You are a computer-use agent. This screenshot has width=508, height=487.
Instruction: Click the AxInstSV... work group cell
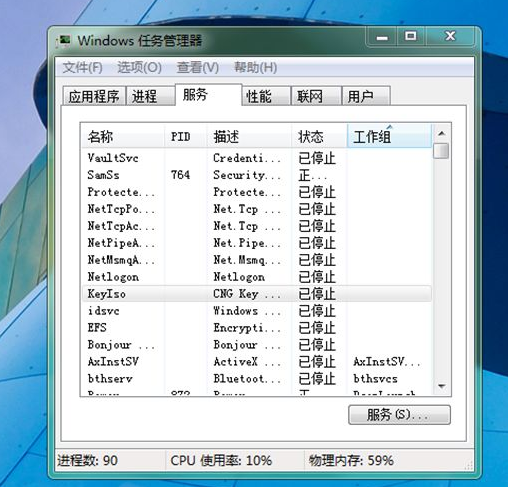coord(387,362)
